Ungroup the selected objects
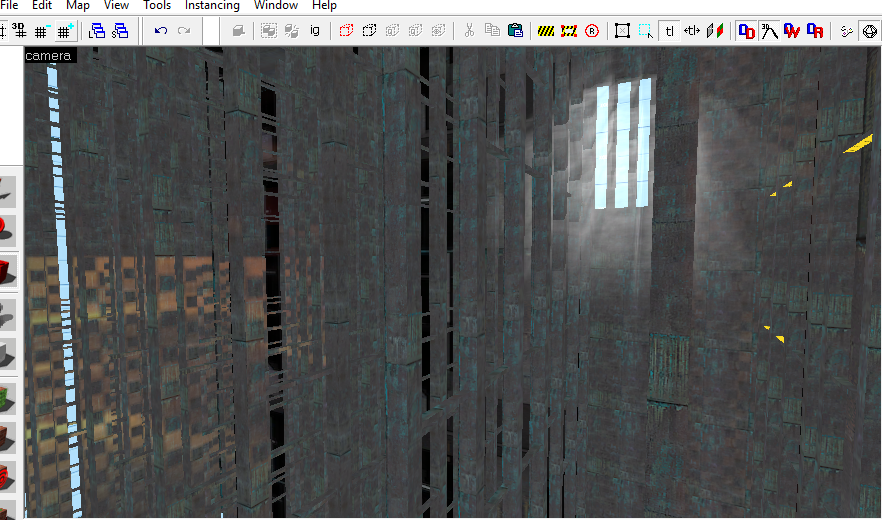The height and width of the screenshot is (520, 882). (292, 30)
